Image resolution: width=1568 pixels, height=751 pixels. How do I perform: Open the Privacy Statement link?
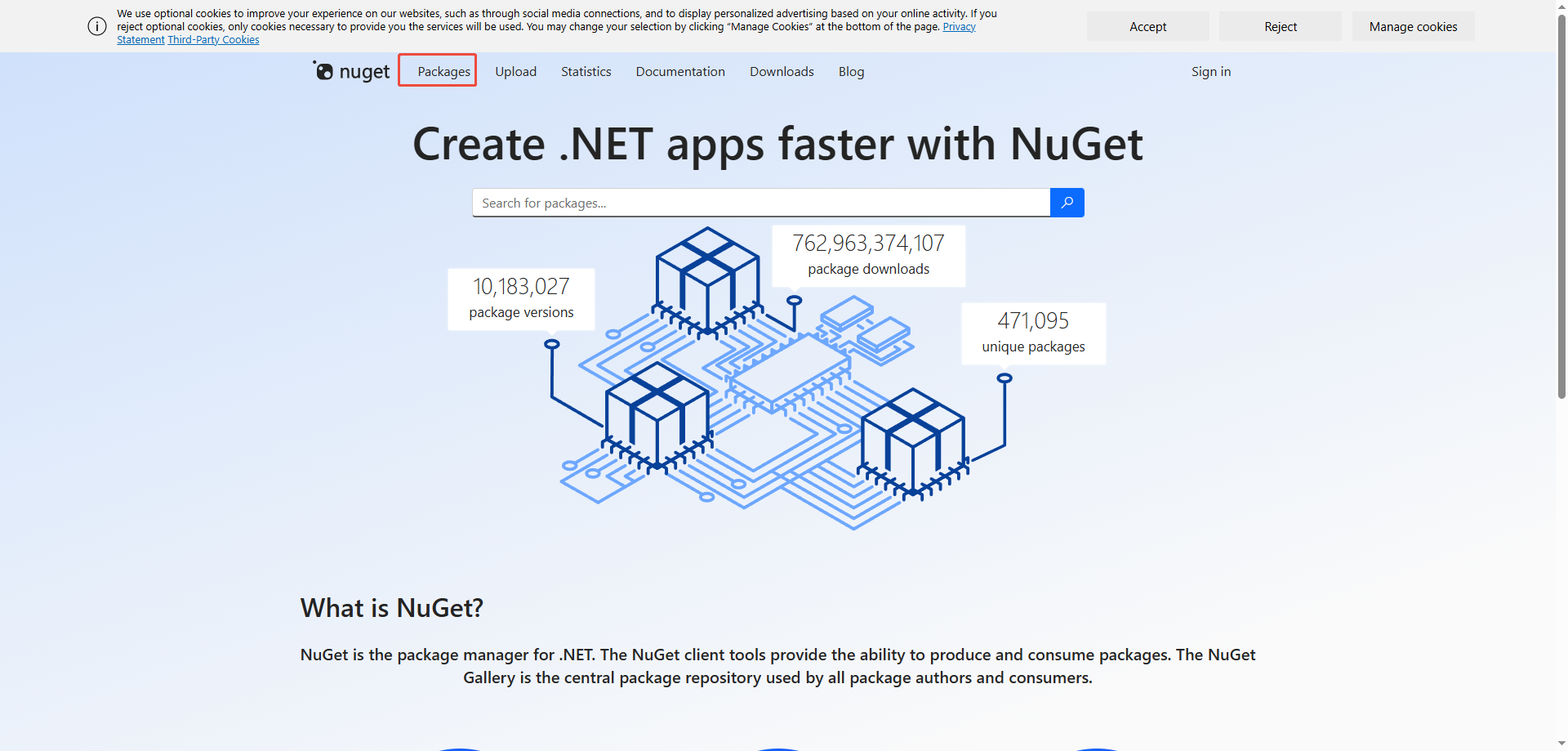click(959, 26)
